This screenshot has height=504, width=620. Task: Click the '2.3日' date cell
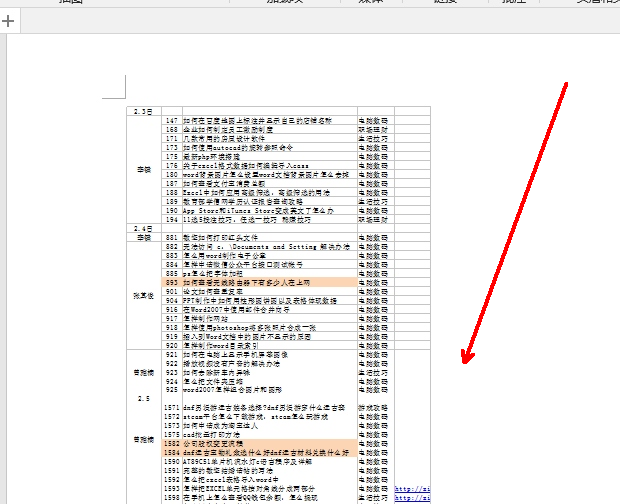coord(143,111)
